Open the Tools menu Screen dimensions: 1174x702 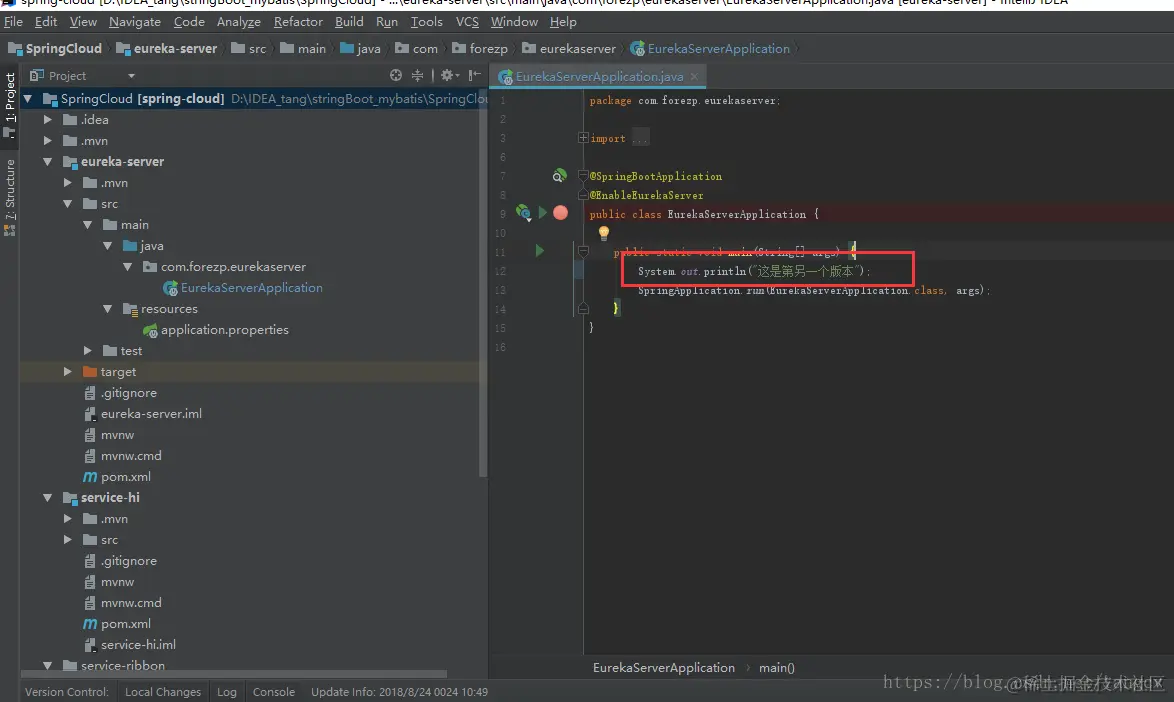[x=426, y=22]
